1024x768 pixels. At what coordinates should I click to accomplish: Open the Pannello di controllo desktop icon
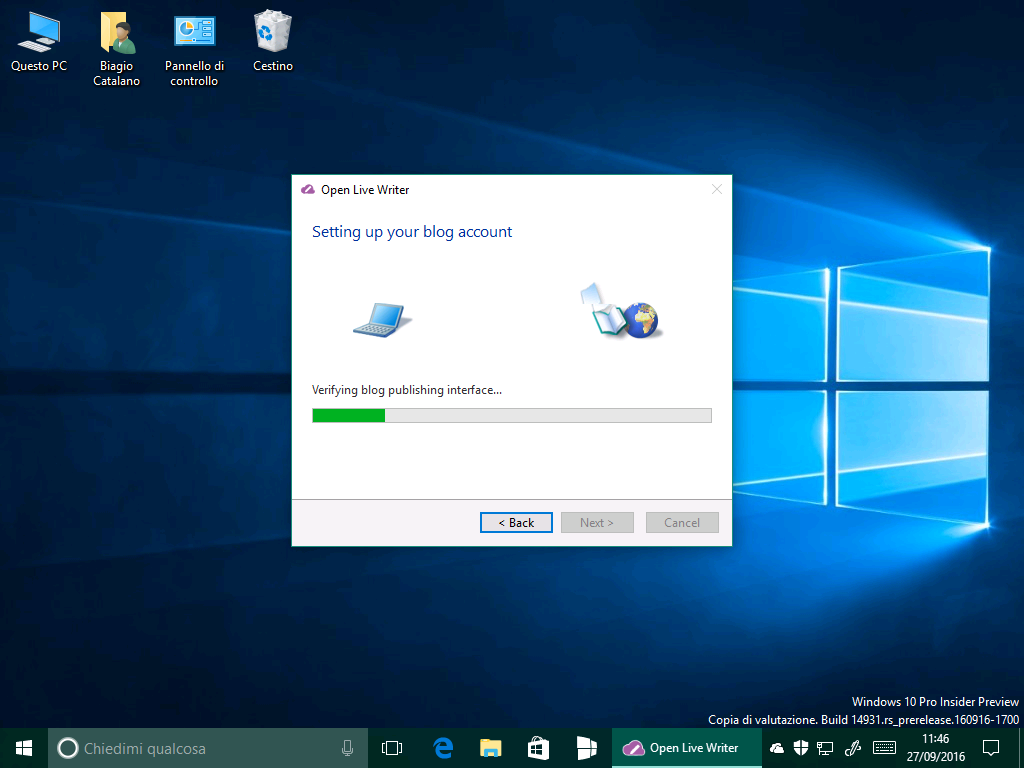(x=194, y=50)
